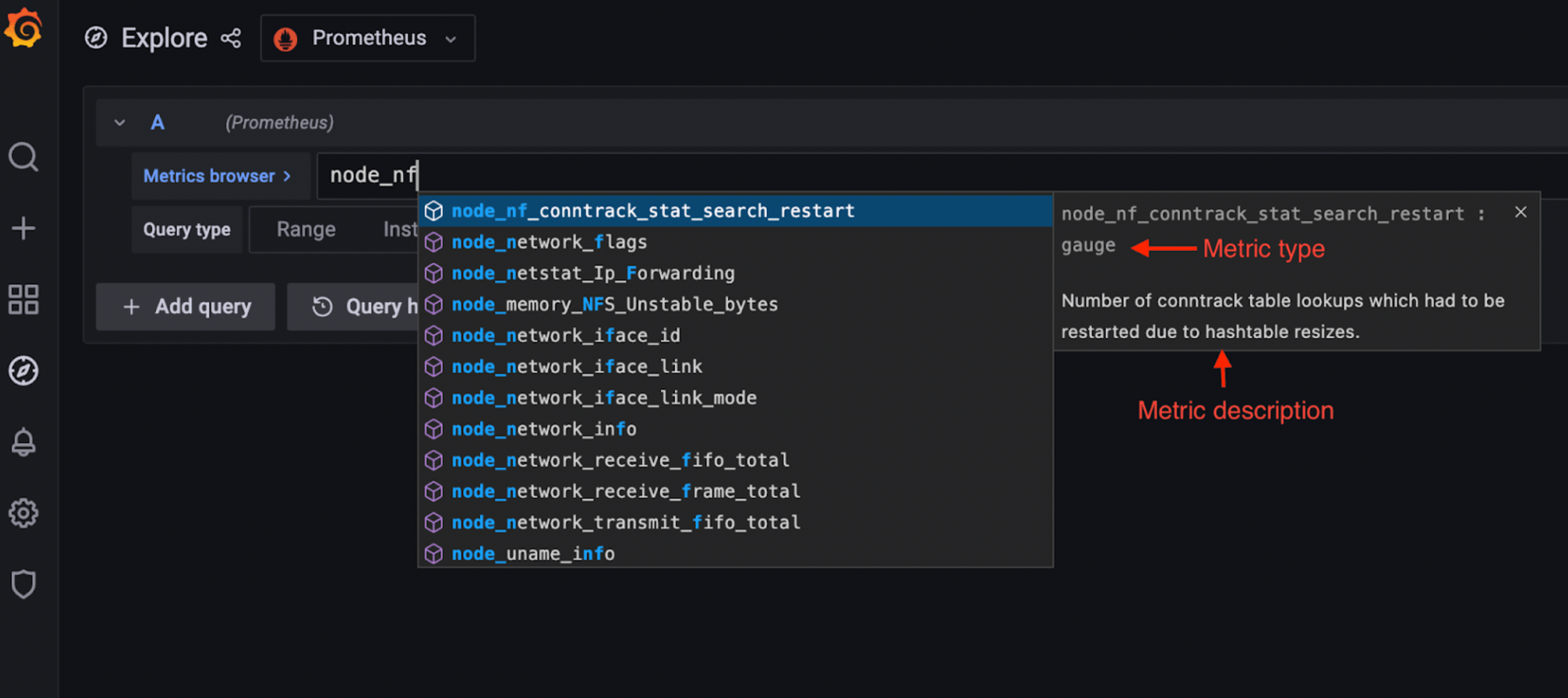Image resolution: width=1568 pixels, height=698 pixels.
Task: Open Configuration gear icon in sidebar
Action: click(x=24, y=514)
